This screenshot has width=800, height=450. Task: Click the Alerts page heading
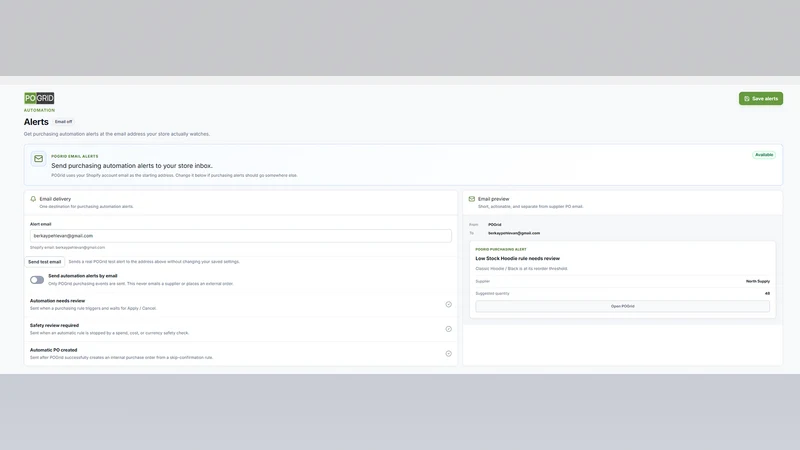36,122
